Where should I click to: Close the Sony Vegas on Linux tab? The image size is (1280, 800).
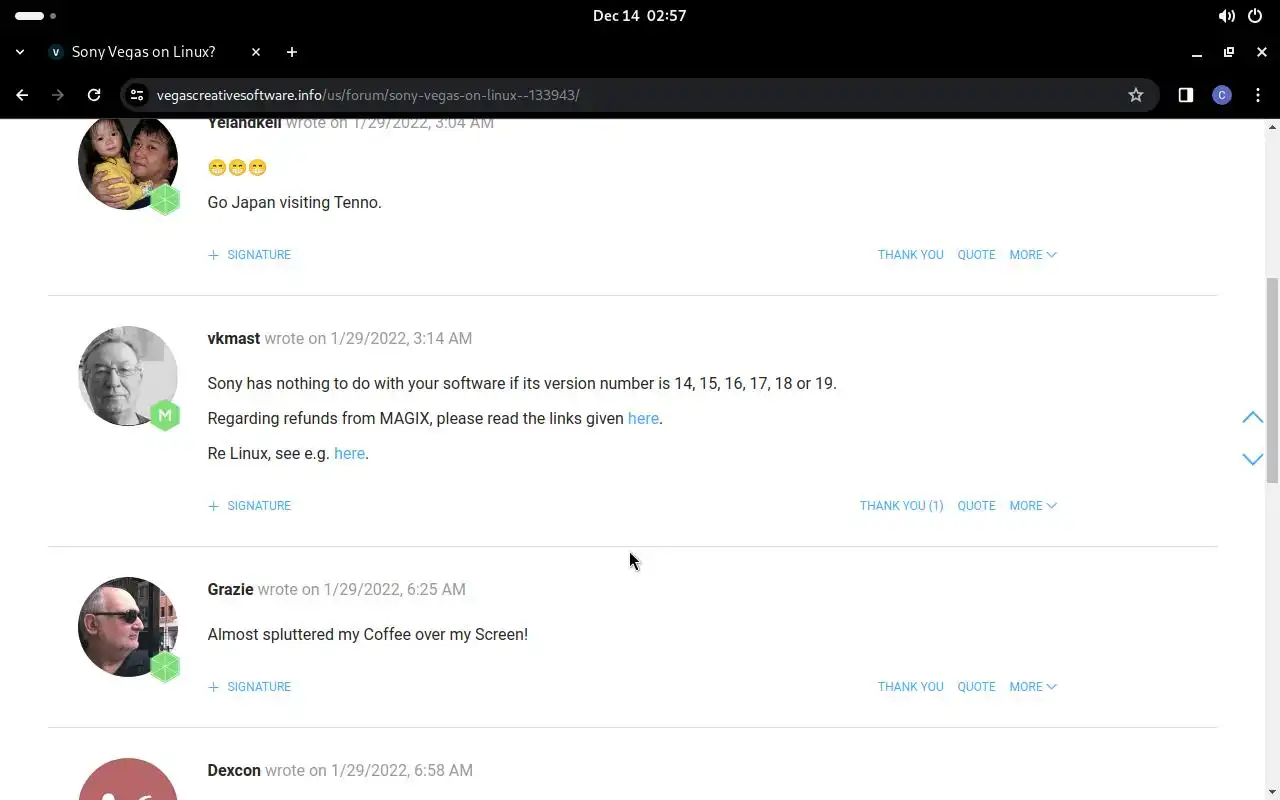point(256,52)
